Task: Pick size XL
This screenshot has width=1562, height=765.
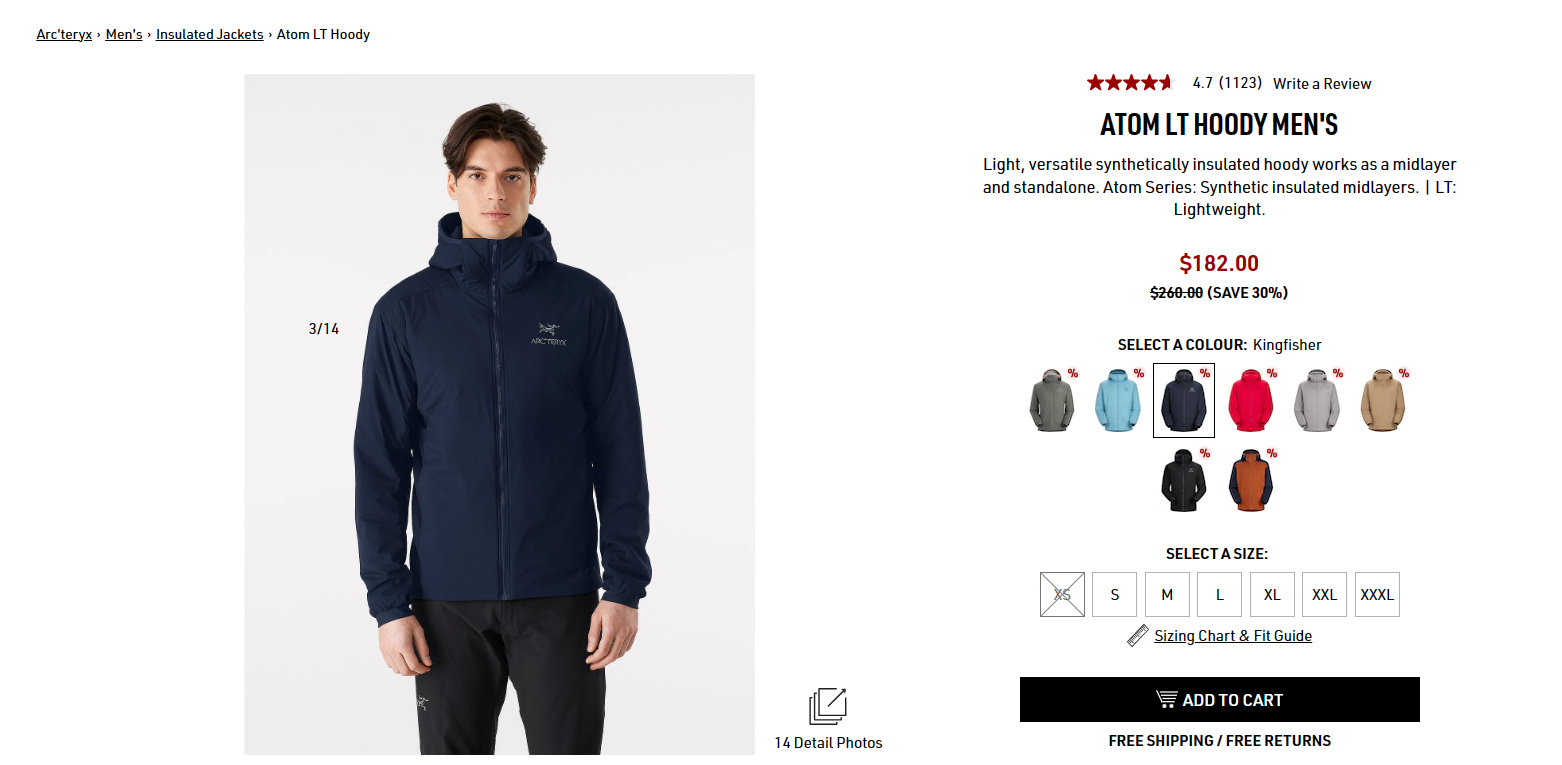Action: coord(1272,594)
